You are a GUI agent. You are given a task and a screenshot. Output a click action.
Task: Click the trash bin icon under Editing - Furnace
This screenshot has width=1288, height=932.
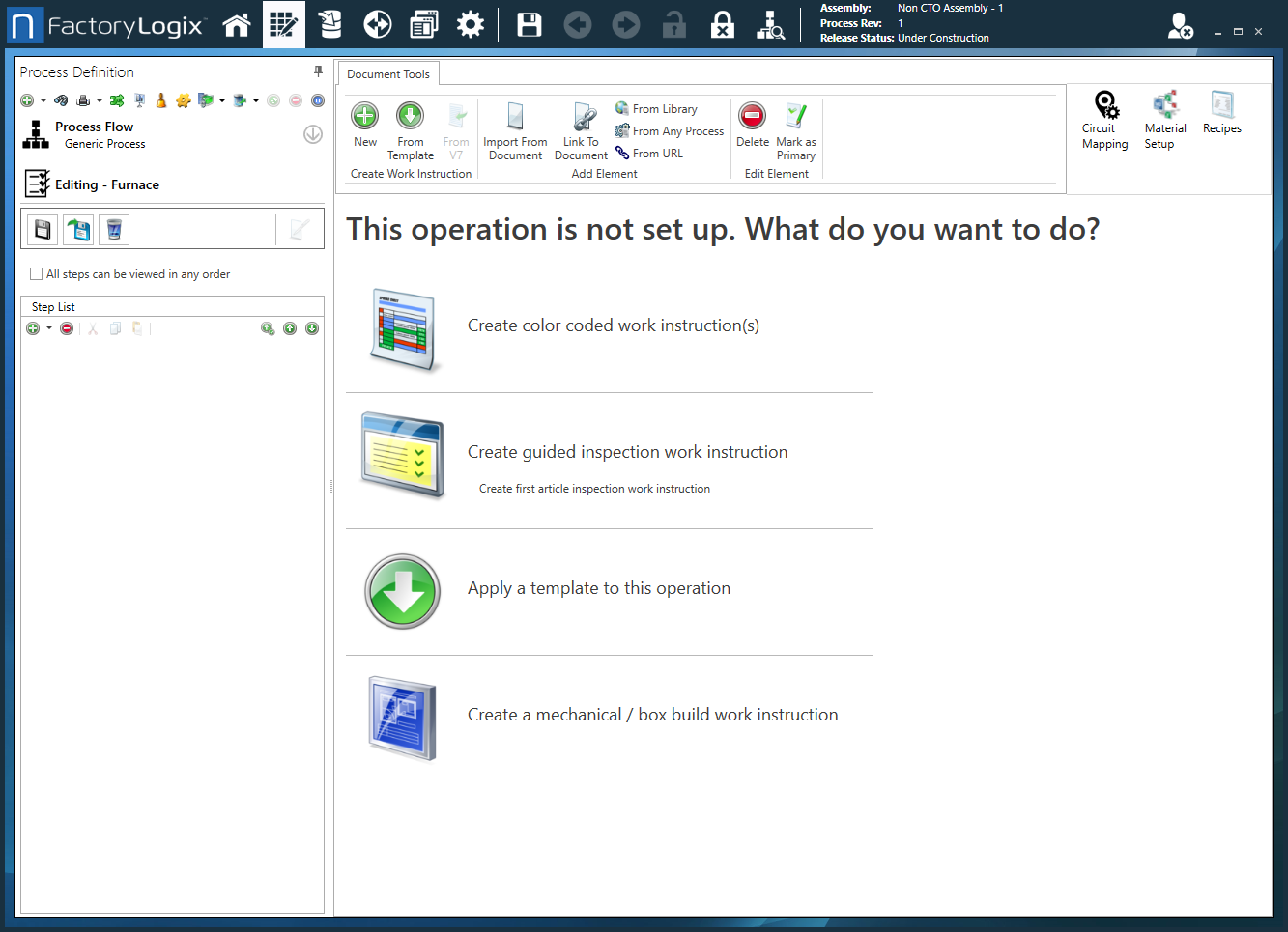114,230
